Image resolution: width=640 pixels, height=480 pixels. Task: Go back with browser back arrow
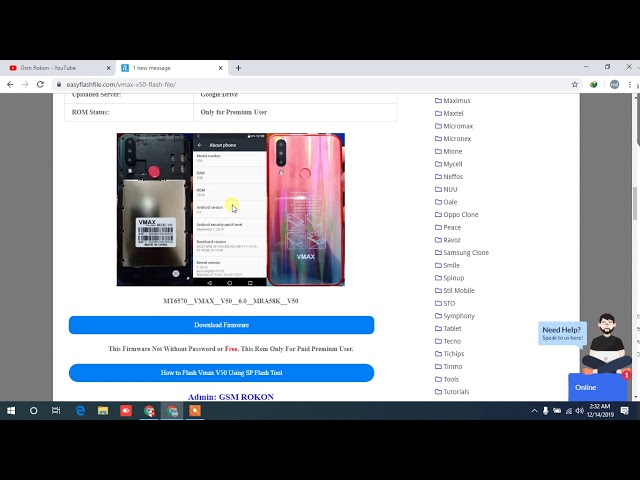(x=10, y=84)
